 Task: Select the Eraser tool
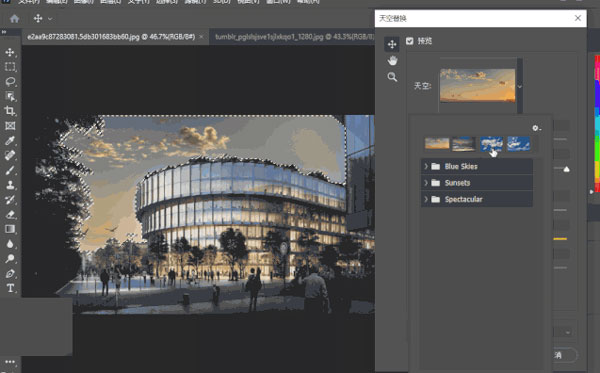tap(10, 215)
